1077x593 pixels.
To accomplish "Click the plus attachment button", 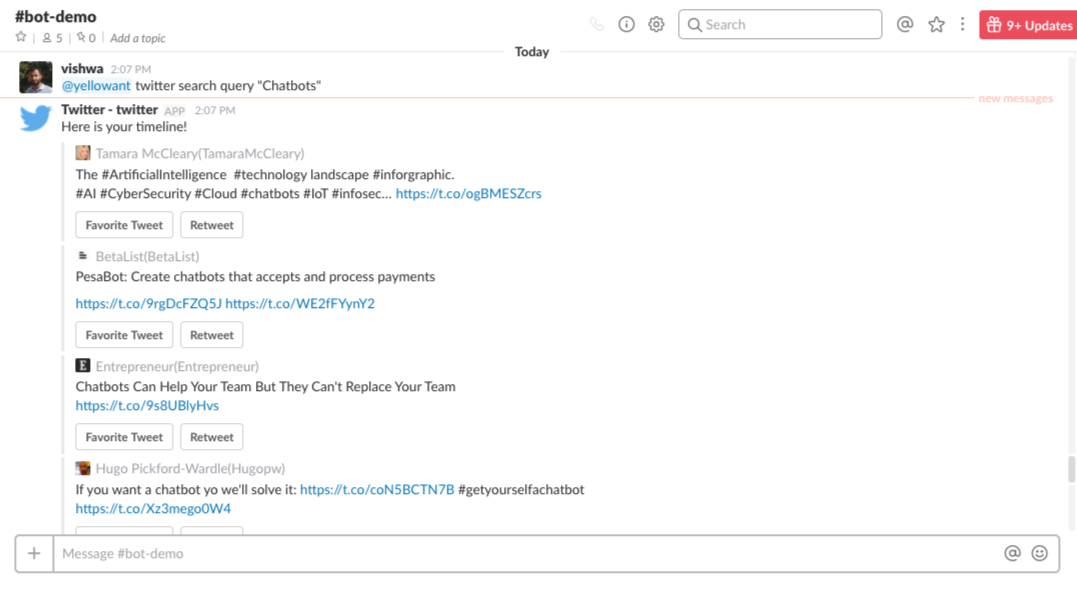I will tap(34, 554).
